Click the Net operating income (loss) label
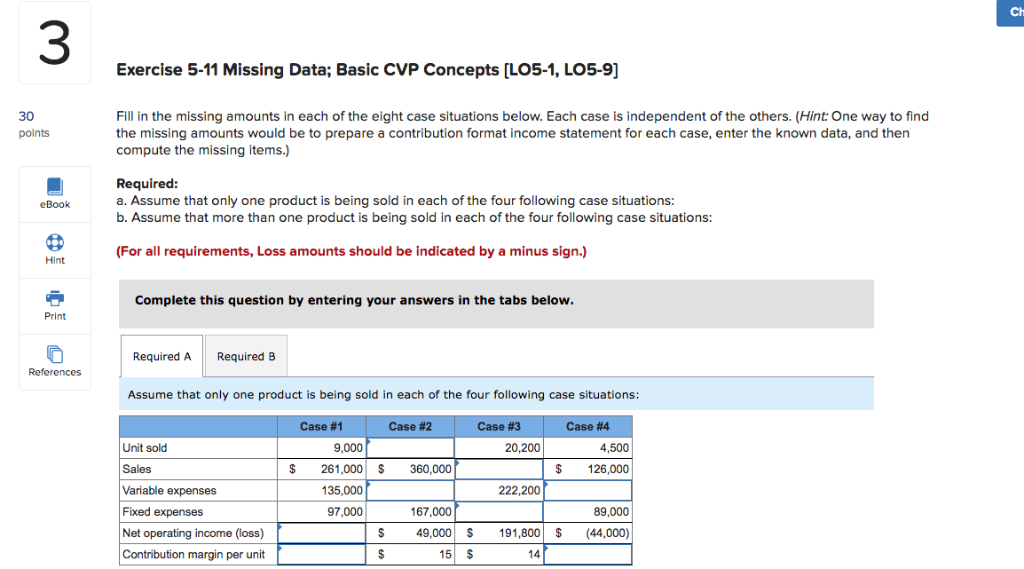Screen dimensions: 1024x569 (193, 533)
